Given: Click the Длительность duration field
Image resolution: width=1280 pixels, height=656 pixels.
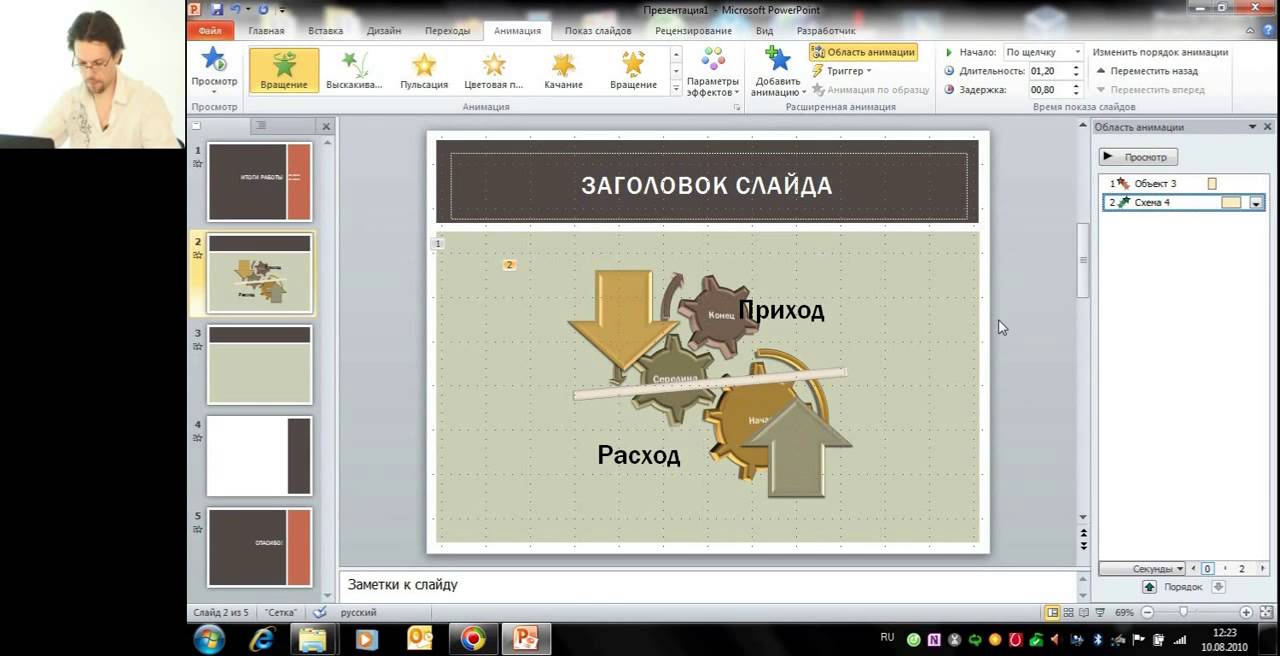Looking at the screenshot, I should tap(1047, 71).
